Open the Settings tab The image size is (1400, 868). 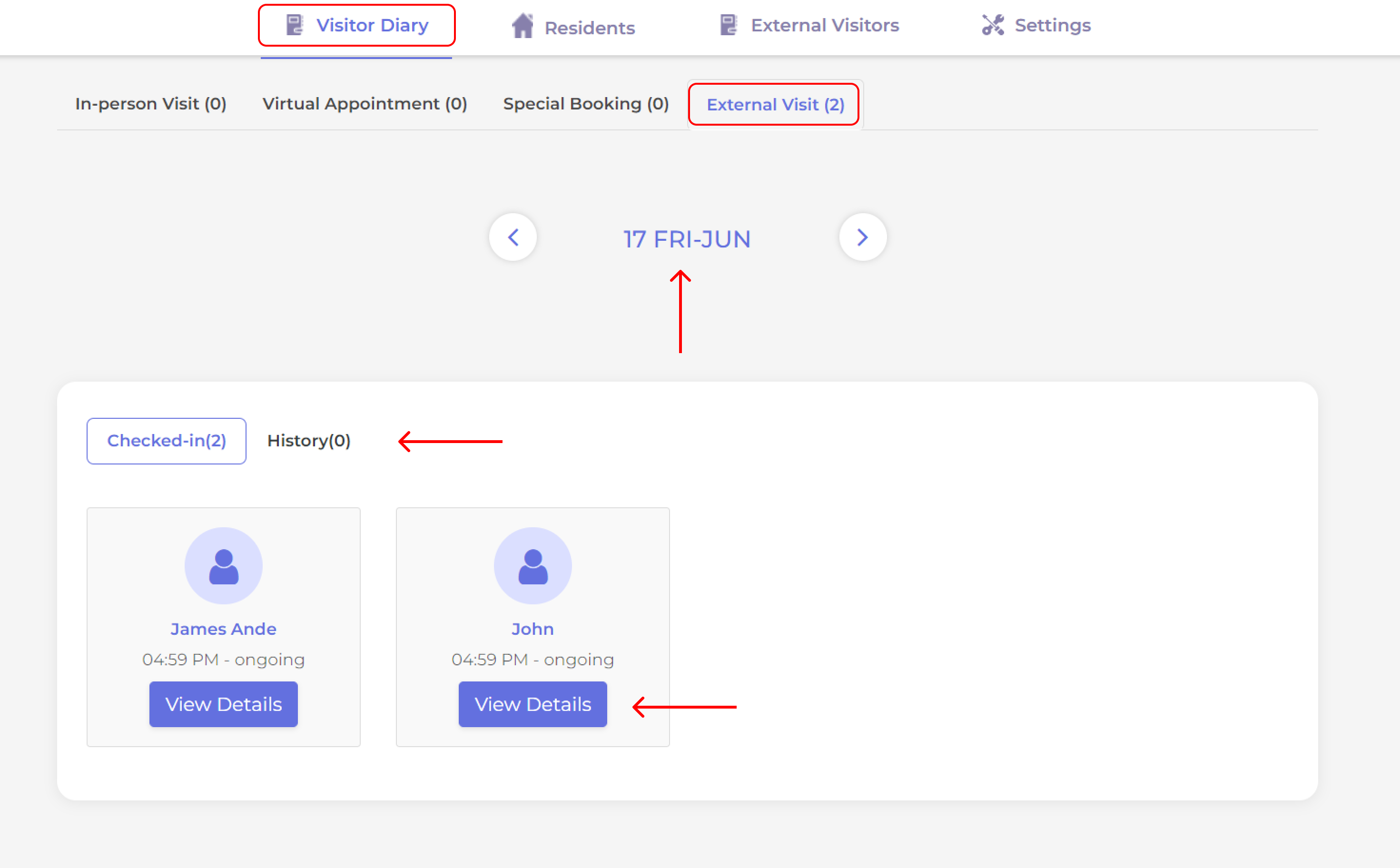pyautogui.click(x=1052, y=25)
